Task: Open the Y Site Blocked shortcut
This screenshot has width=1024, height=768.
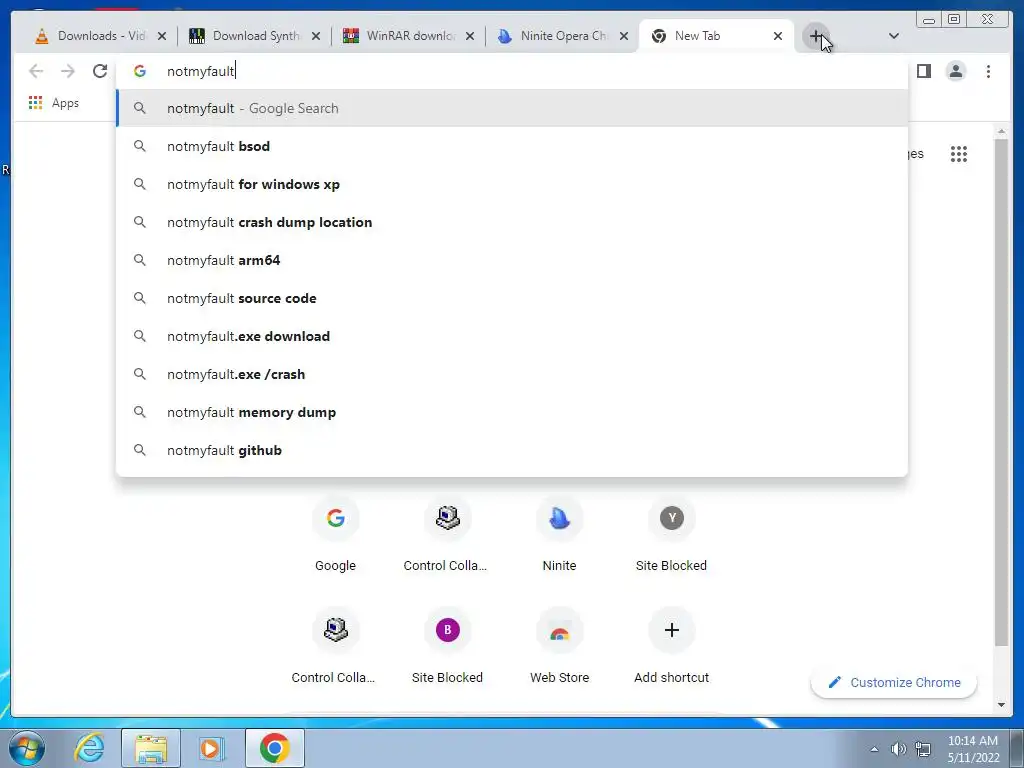Action: 671,534
